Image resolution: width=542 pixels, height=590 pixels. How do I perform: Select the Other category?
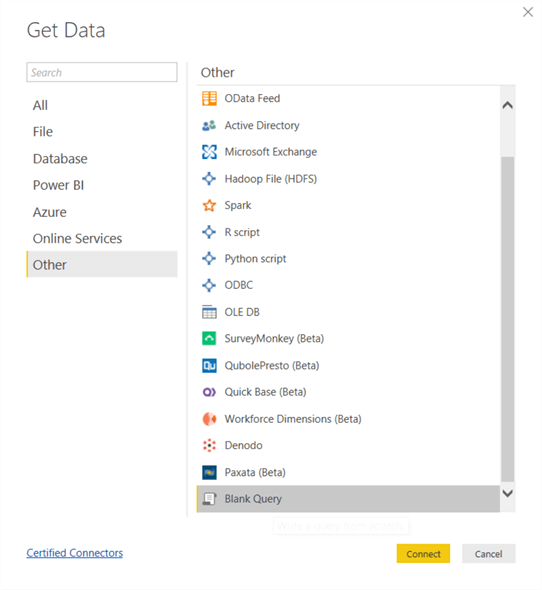click(x=102, y=265)
